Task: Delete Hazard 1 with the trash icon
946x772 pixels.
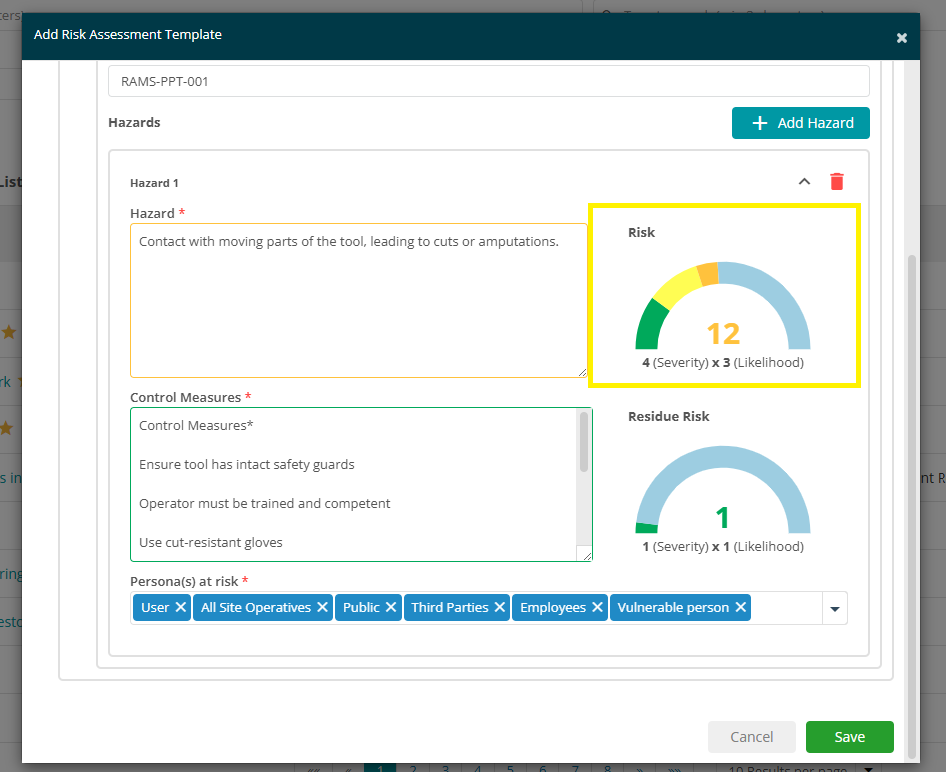Action: [x=837, y=182]
